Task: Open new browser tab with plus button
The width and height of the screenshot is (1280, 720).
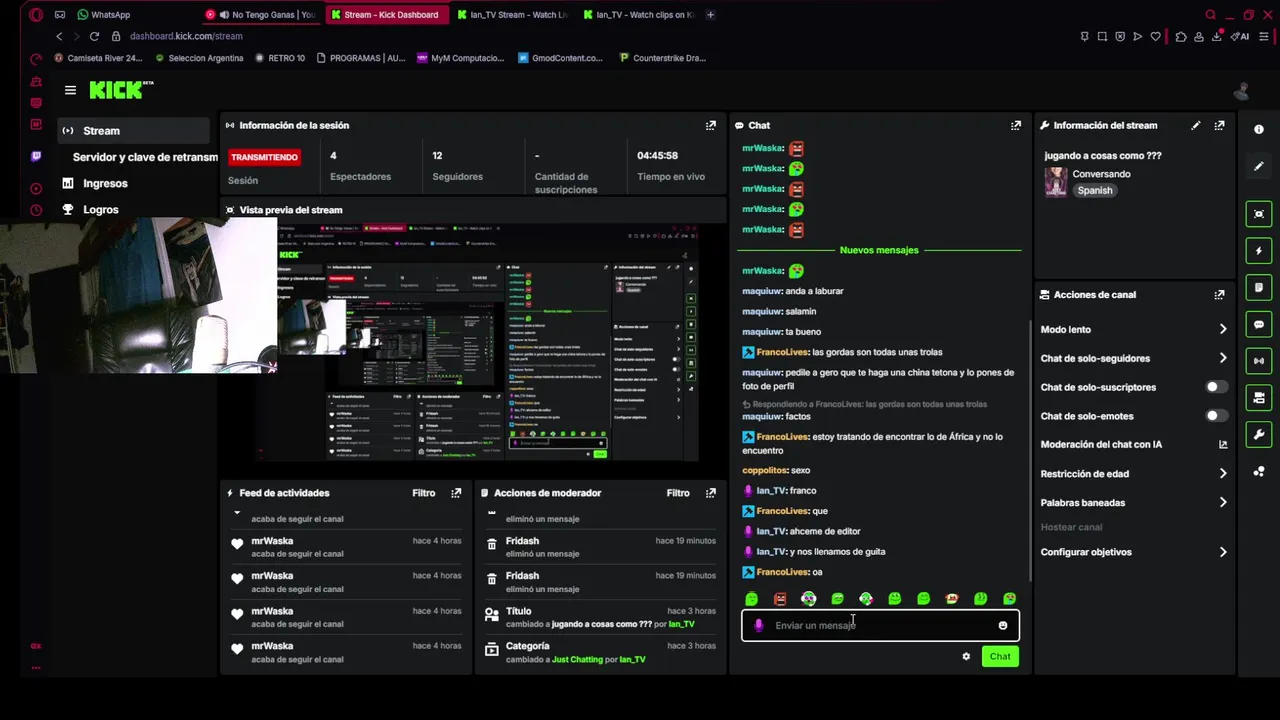Action: pyautogui.click(x=710, y=15)
